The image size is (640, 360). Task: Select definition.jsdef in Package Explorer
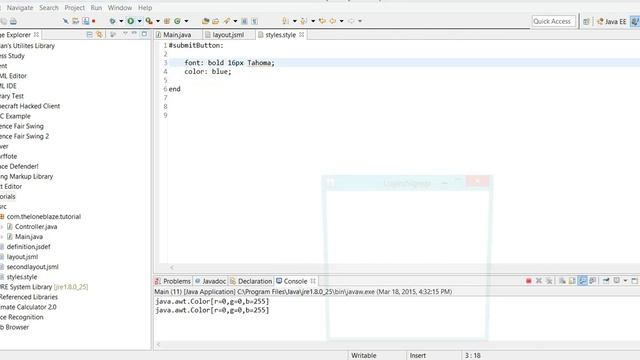[28, 247]
